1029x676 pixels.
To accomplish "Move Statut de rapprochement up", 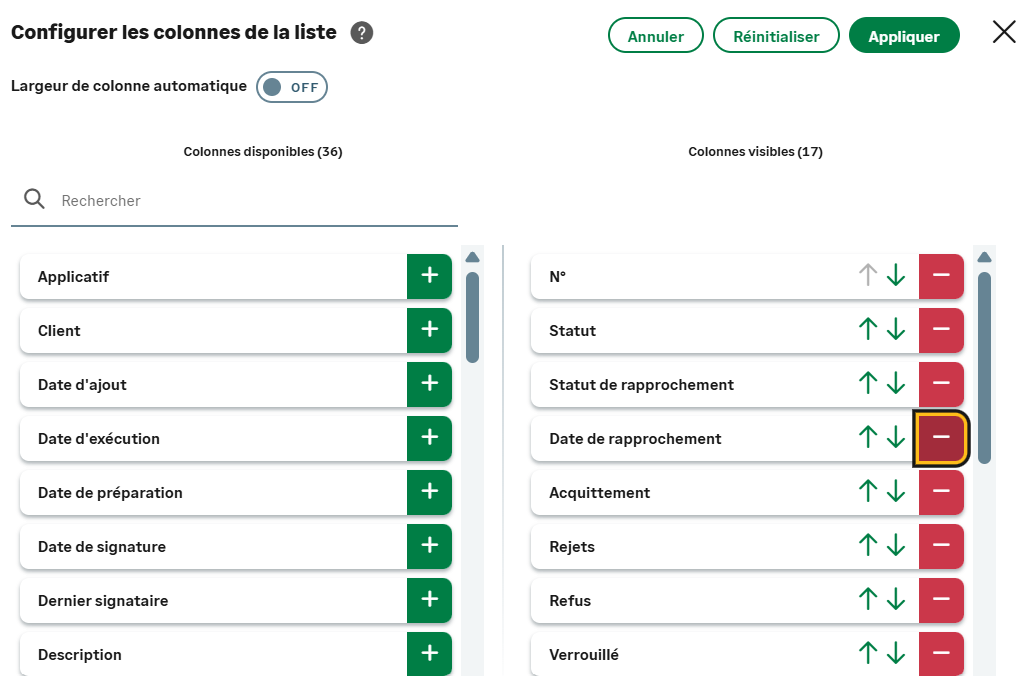I will pos(868,384).
